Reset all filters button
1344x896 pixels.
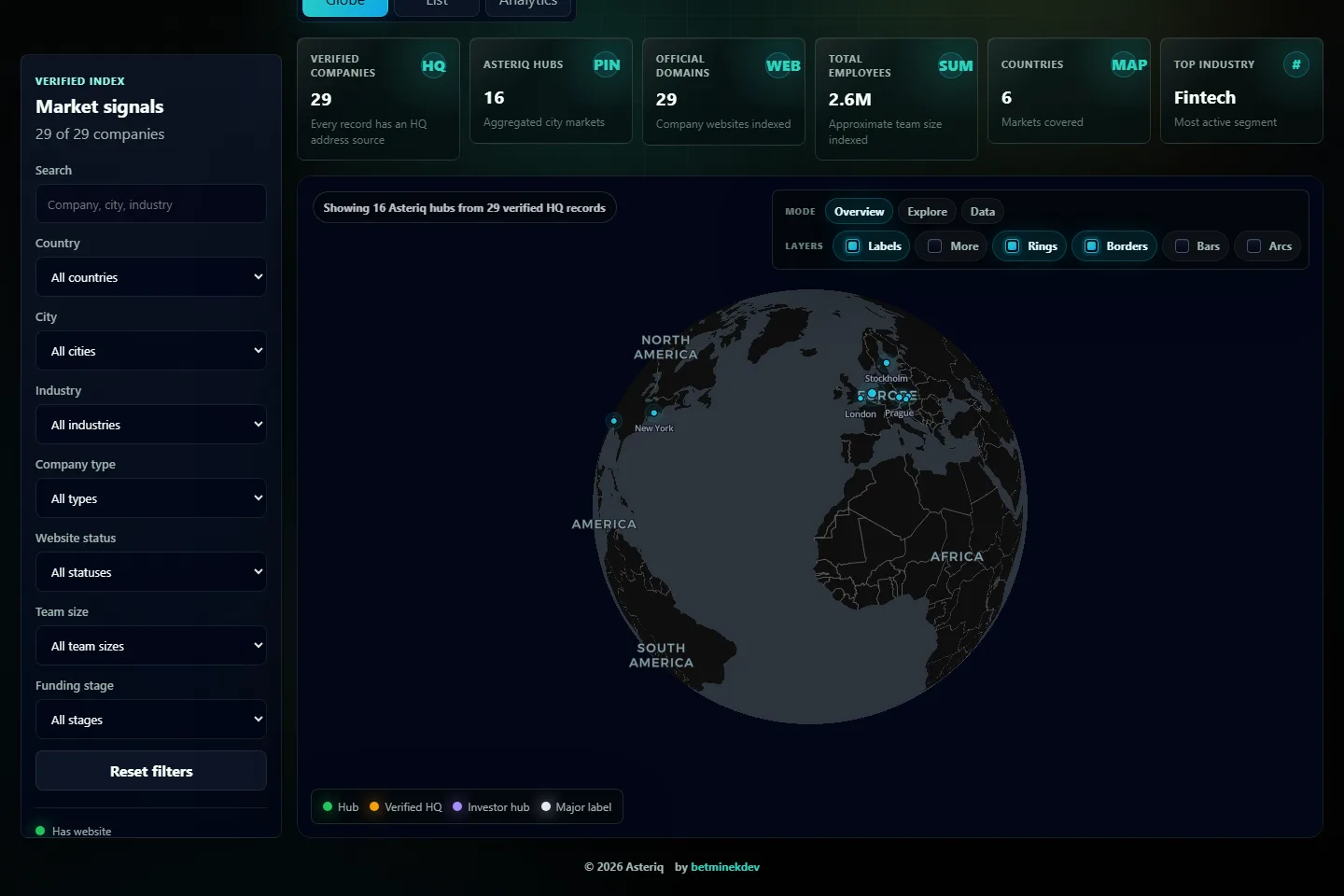point(151,771)
